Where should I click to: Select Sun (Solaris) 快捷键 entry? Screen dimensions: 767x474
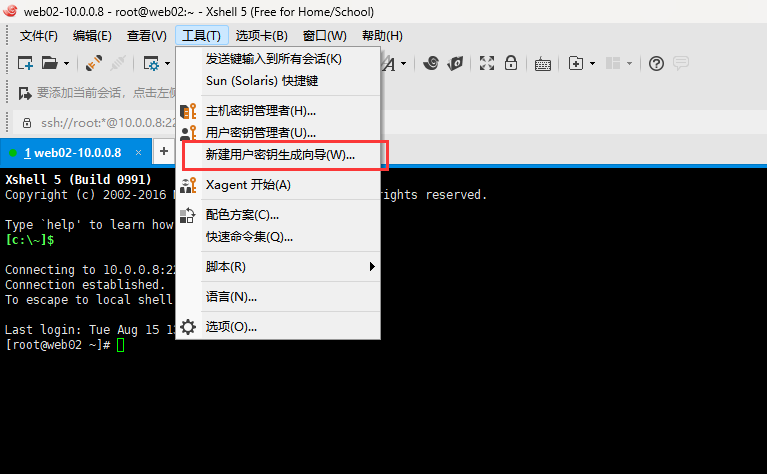pyautogui.click(x=278, y=81)
